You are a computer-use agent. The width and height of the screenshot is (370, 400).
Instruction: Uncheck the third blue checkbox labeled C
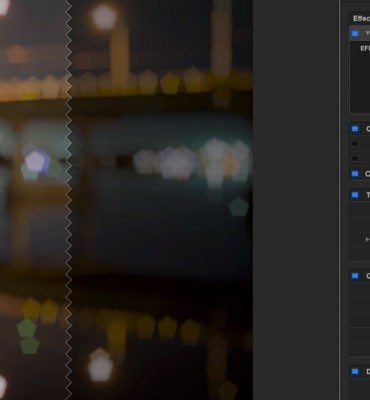355,174
